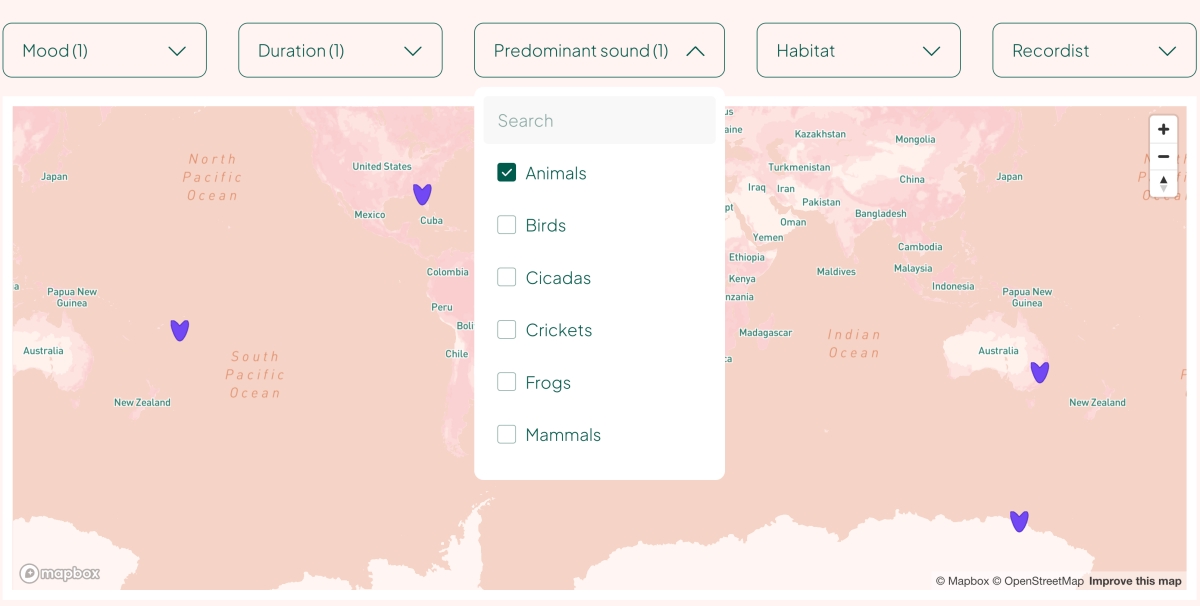Viewport: 1200px width, 606px height.
Task: Reset map bearing to north
Action: pos(1163,183)
